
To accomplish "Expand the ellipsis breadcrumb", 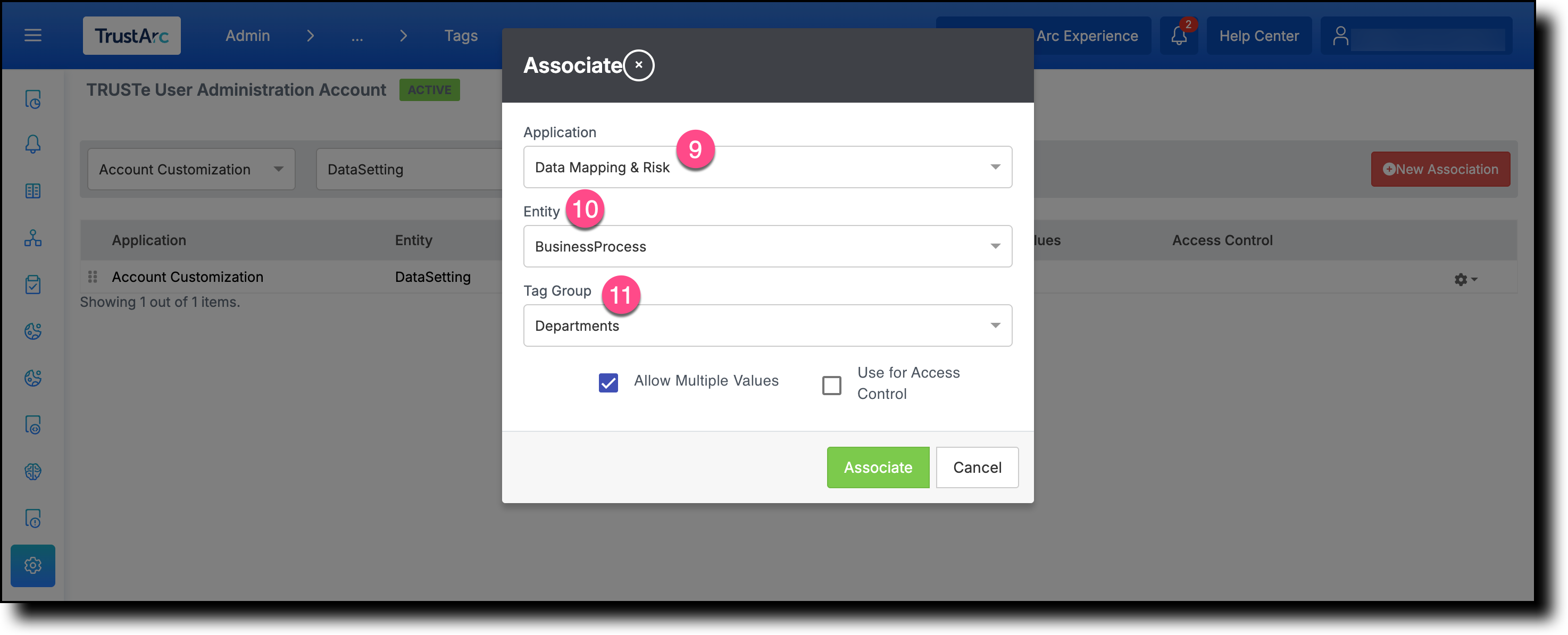I will click(357, 36).
